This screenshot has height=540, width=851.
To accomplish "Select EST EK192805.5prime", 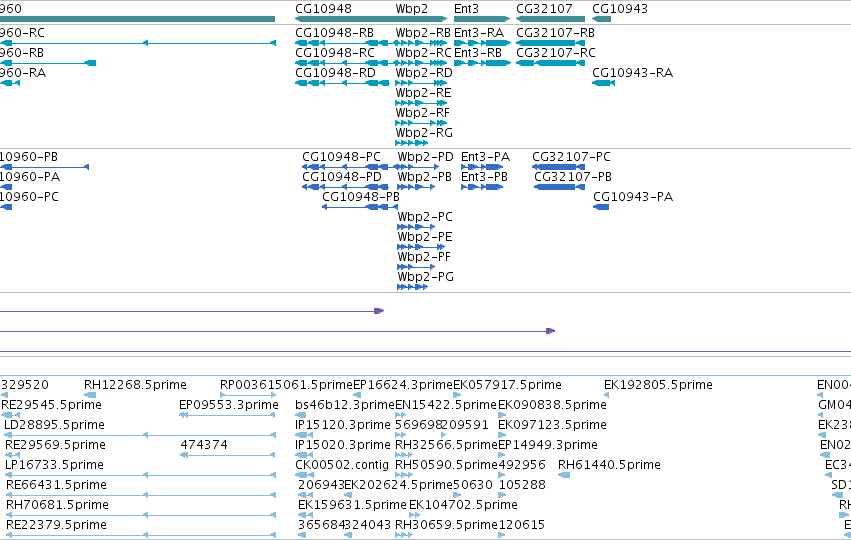I will coord(658,385).
